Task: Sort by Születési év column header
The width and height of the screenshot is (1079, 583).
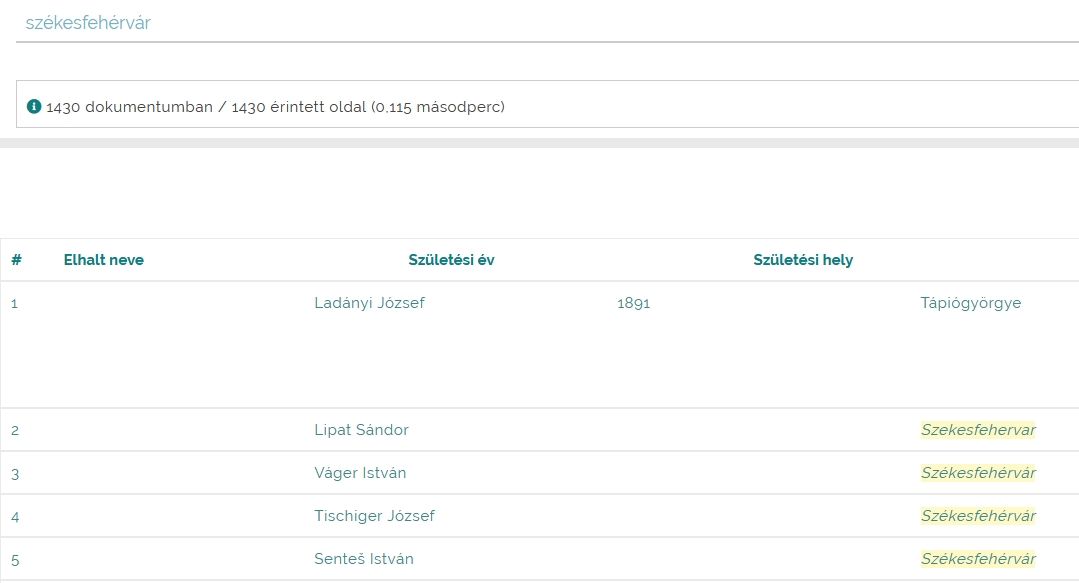Action: 451,260
